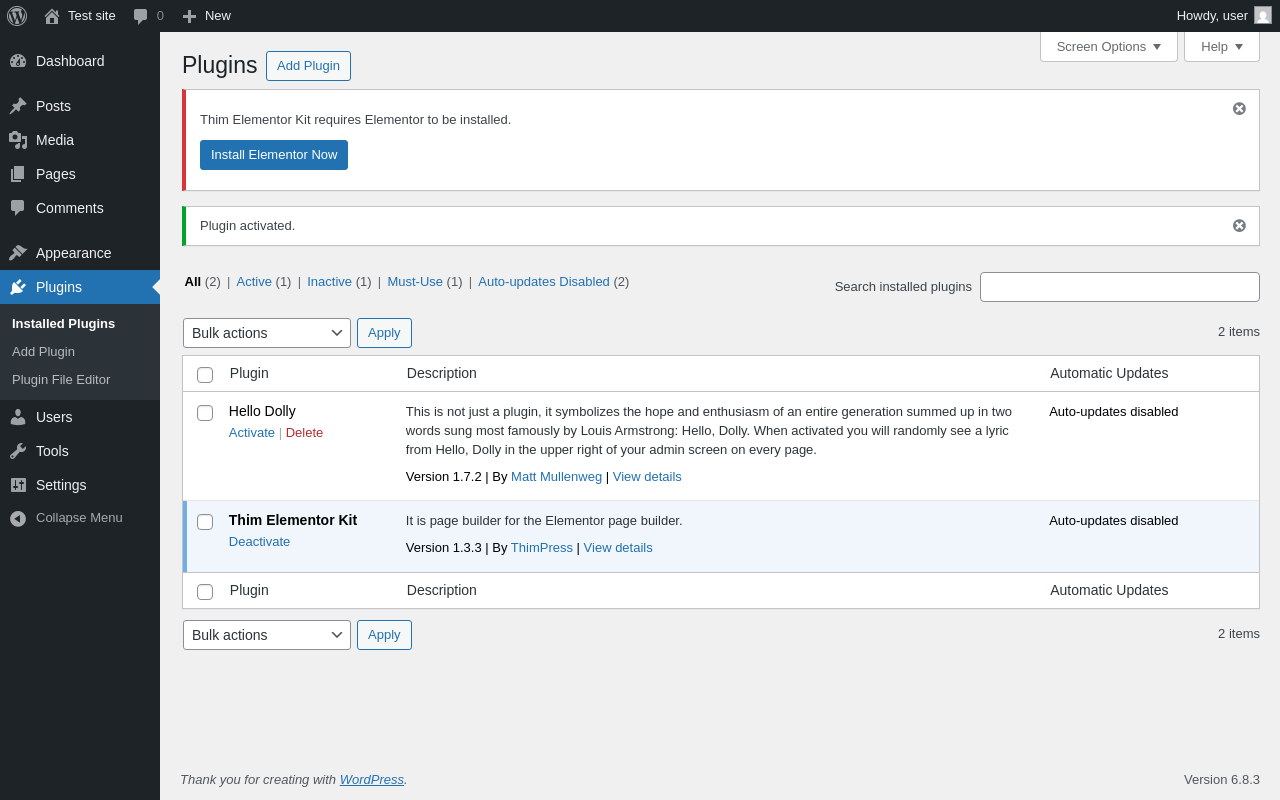Click the Appearance paintbrush icon

(18, 253)
